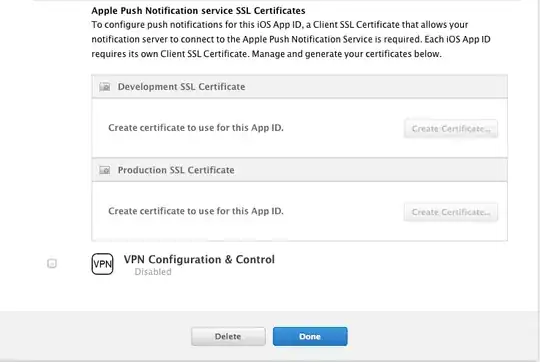Click the sentence ending 'generate your certificates below'
Screen dimensions: 540x362
[346, 54]
